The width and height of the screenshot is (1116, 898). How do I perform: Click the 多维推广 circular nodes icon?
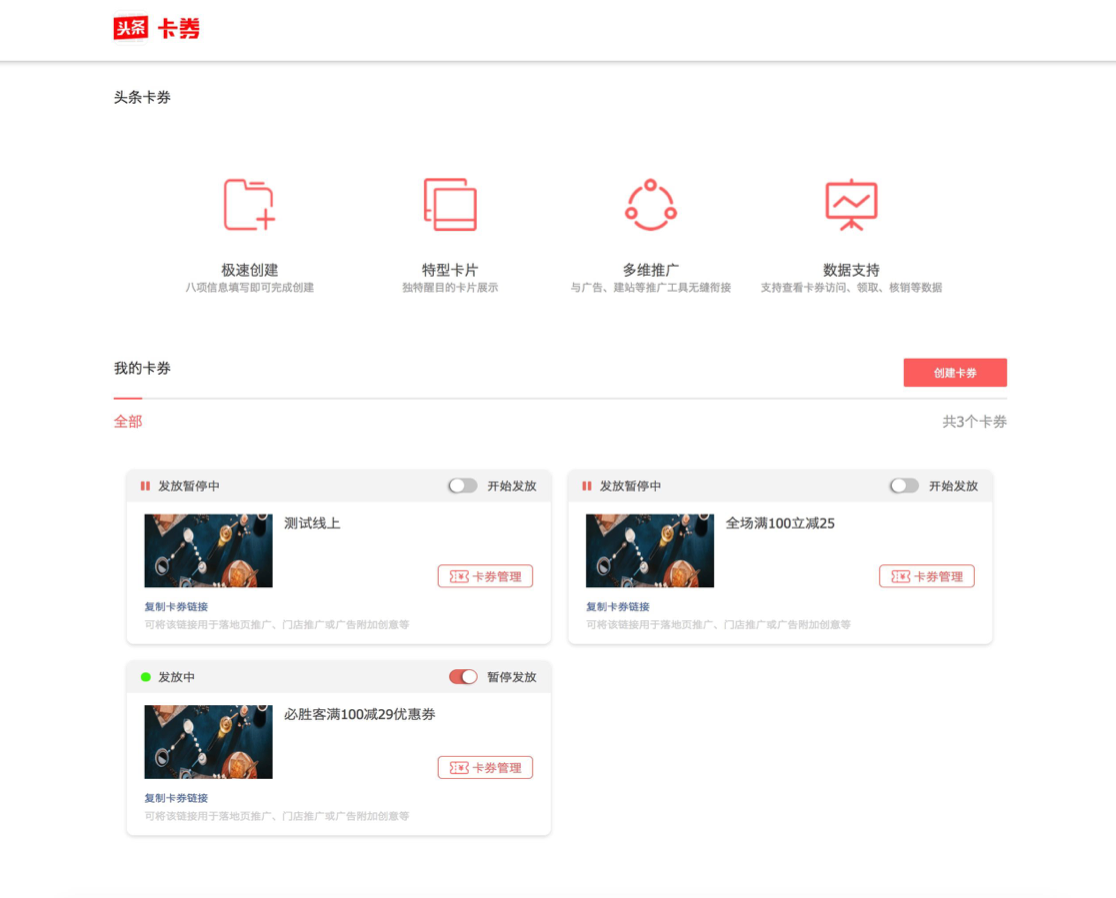[651, 205]
